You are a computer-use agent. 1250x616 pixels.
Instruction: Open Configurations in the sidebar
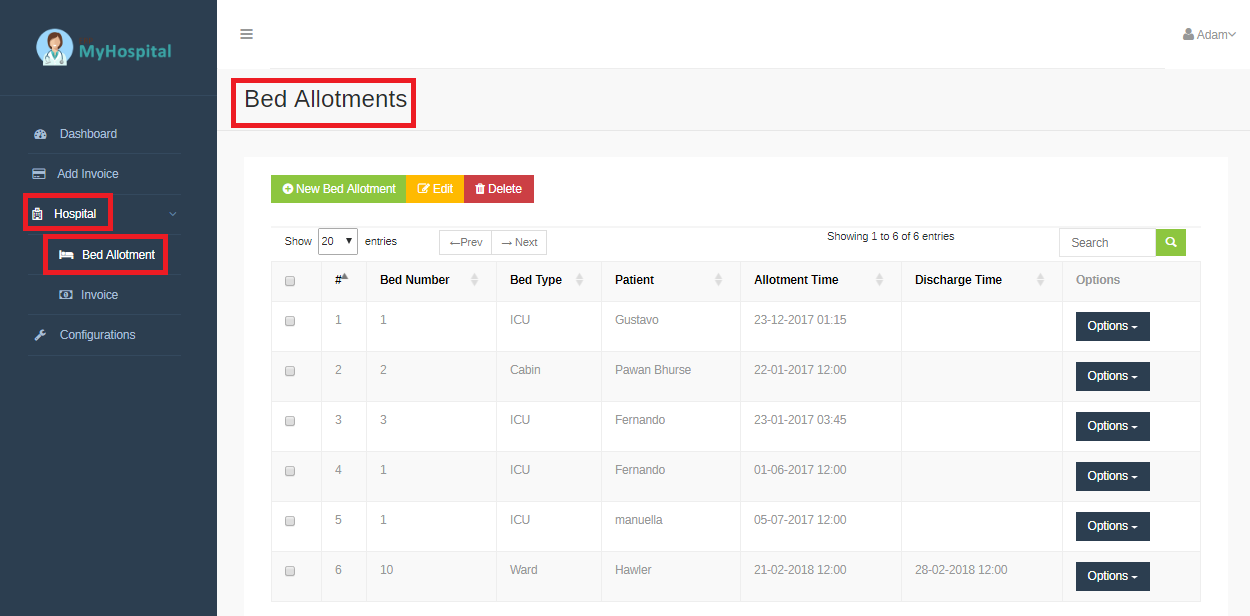point(97,335)
